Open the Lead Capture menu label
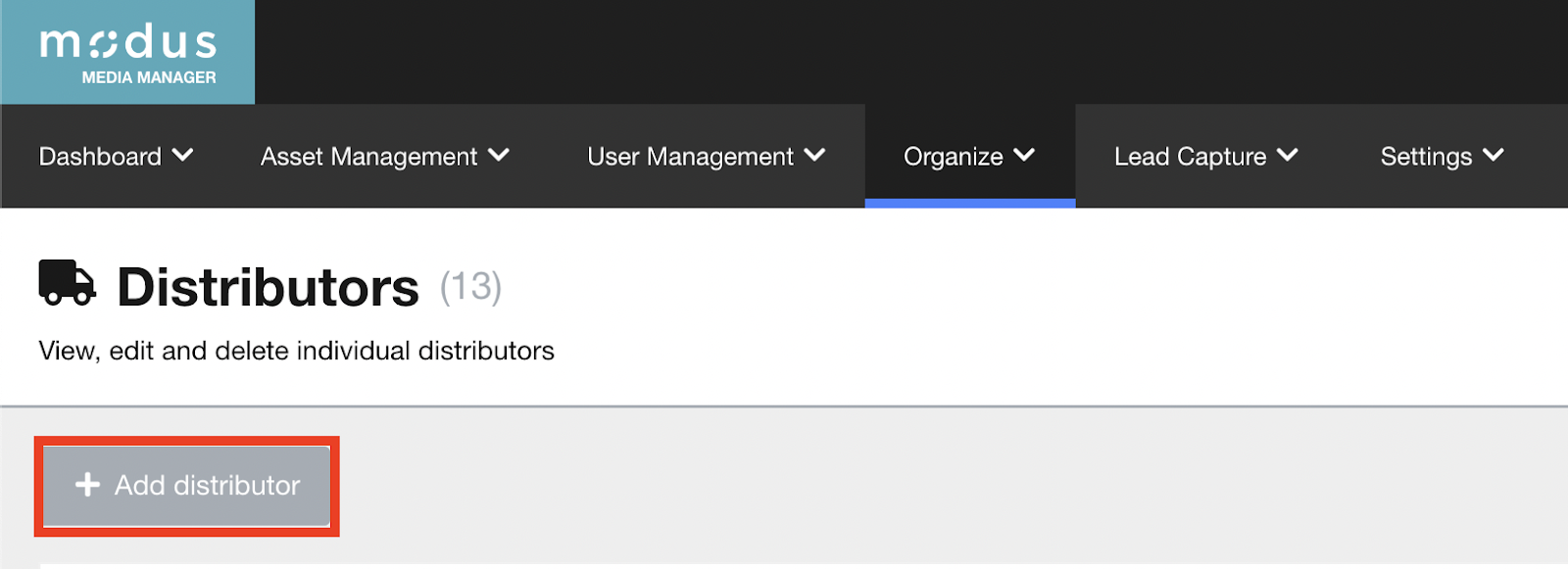 1190,157
